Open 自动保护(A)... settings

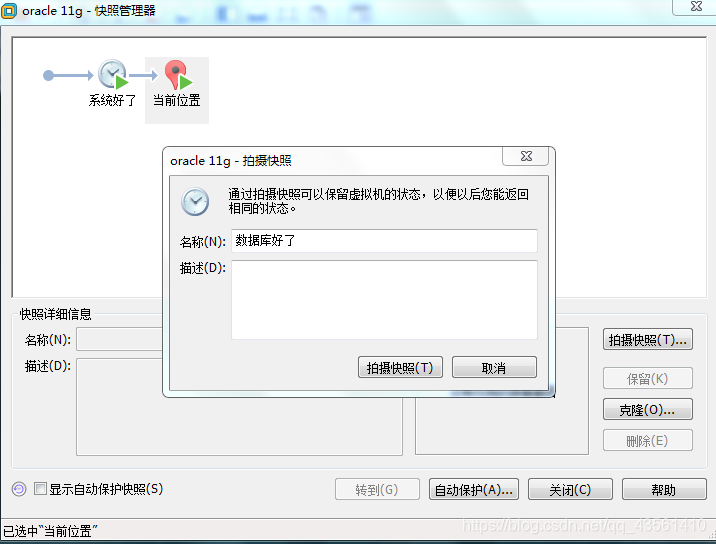[474, 489]
